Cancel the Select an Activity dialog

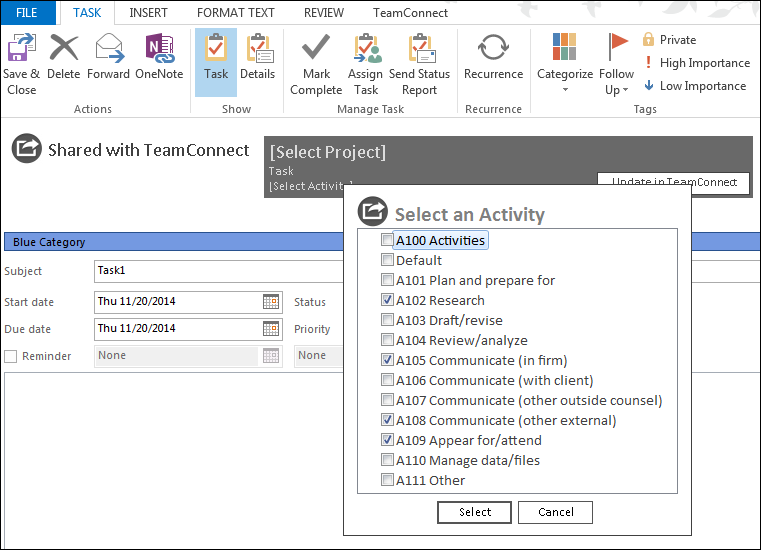click(555, 512)
